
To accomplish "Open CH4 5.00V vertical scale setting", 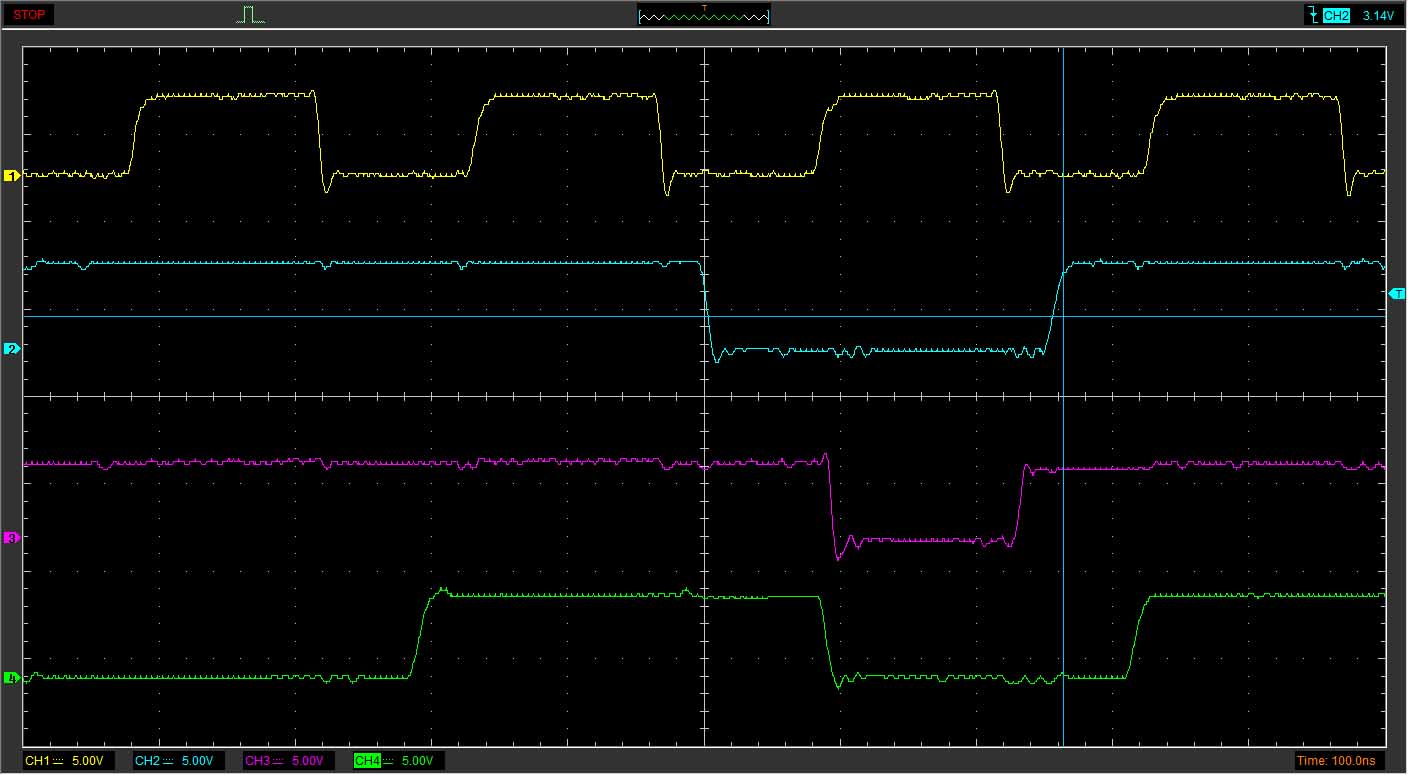I will [417, 761].
